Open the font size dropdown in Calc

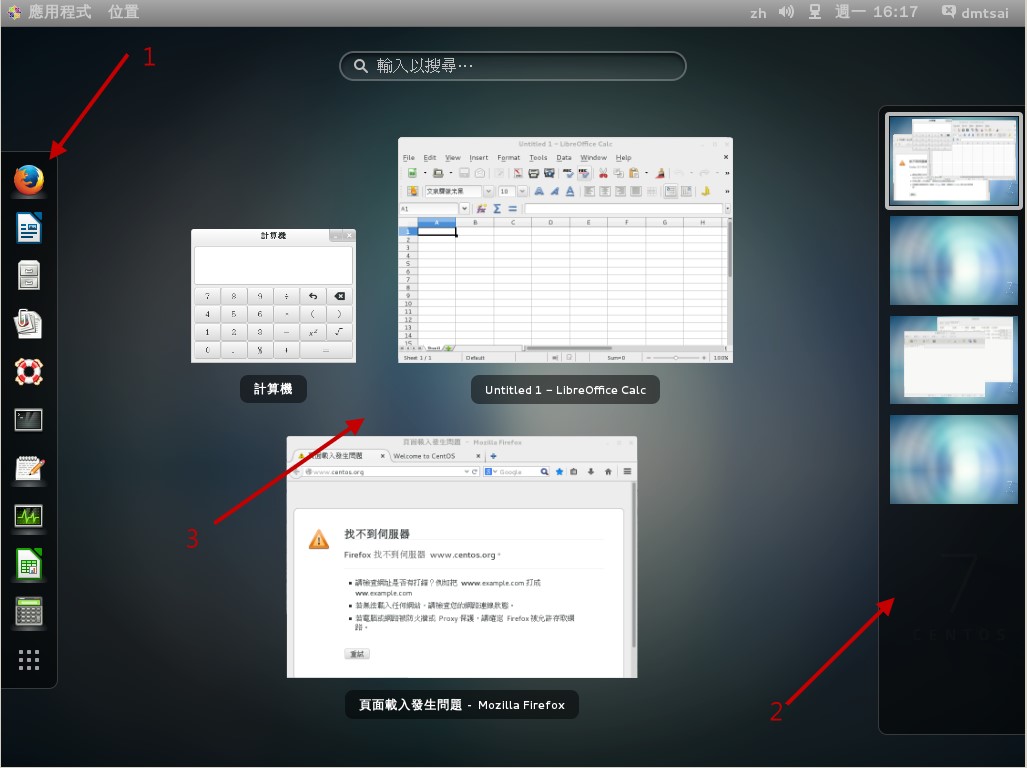tap(522, 191)
